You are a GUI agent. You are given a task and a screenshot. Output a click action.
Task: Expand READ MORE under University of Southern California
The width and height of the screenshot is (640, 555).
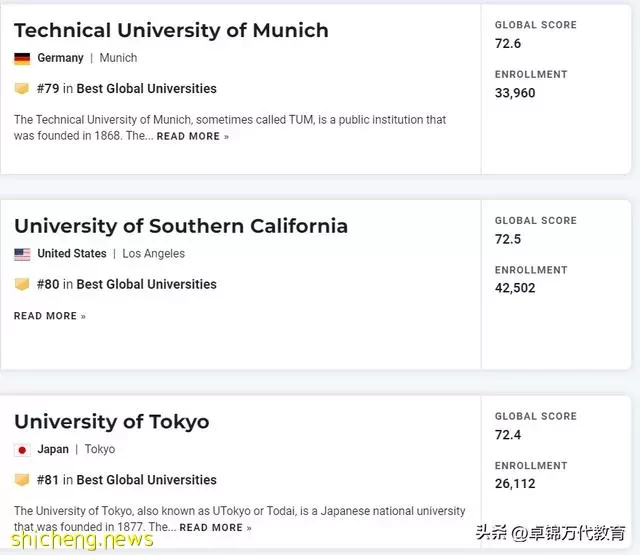50,316
